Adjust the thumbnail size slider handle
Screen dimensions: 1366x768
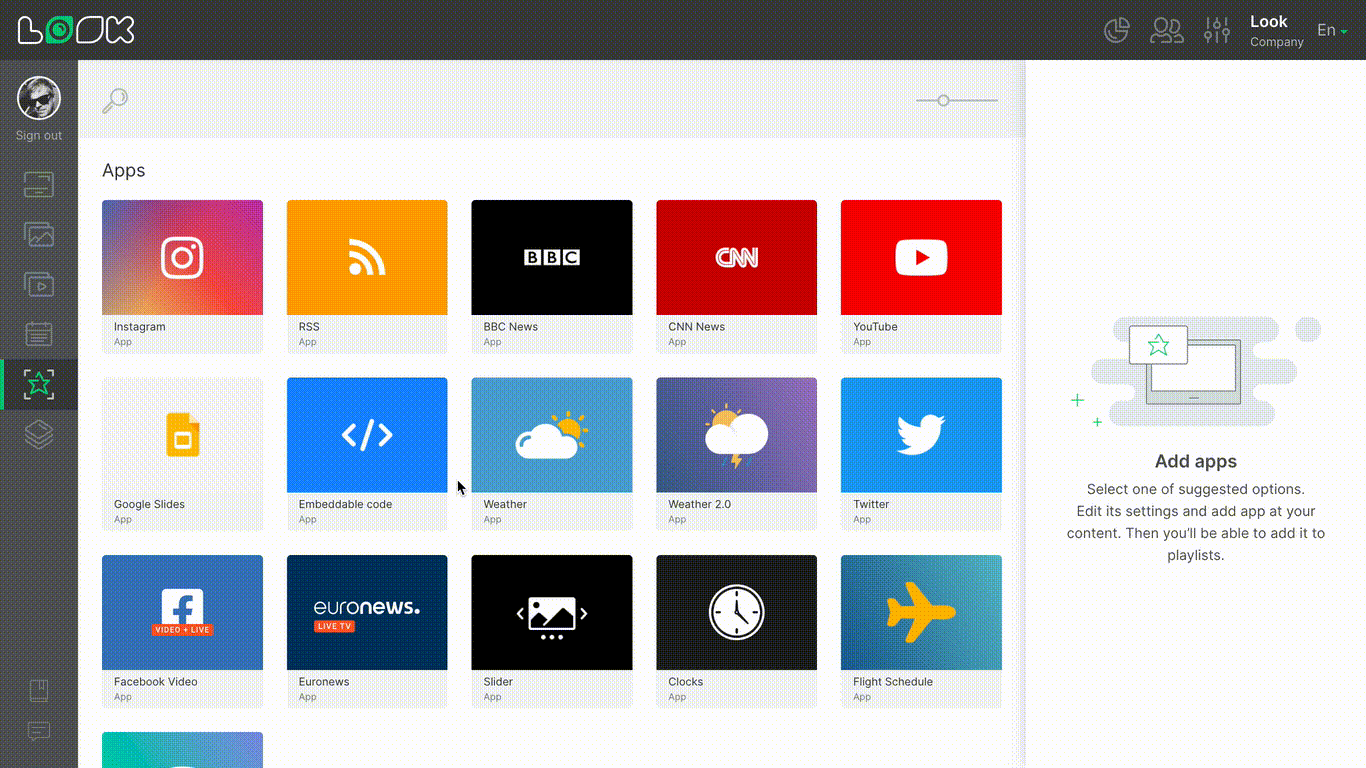[x=943, y=100]
